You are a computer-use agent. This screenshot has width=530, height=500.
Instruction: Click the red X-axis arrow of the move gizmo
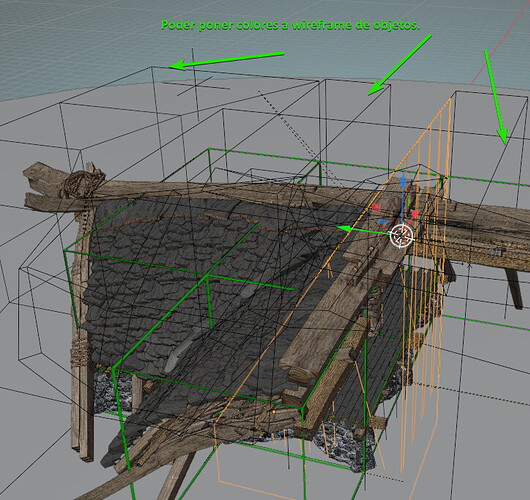click(x=413, y=215)
